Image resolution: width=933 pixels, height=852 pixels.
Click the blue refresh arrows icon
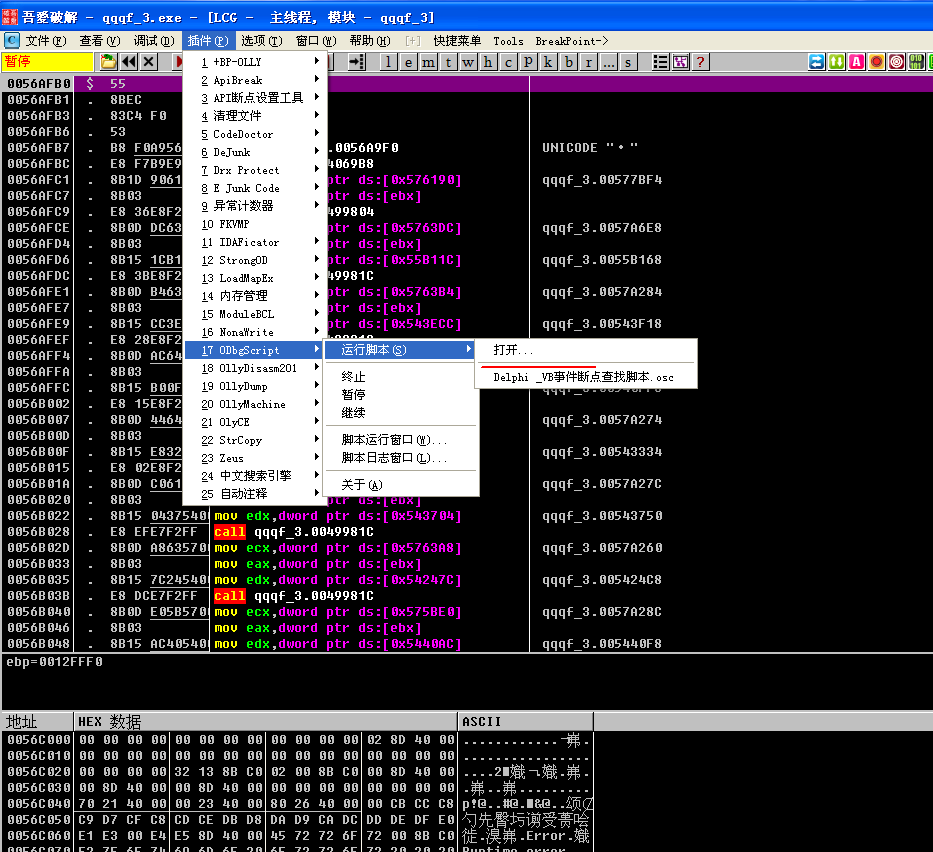pyautogui.click(x=816, y=62)
